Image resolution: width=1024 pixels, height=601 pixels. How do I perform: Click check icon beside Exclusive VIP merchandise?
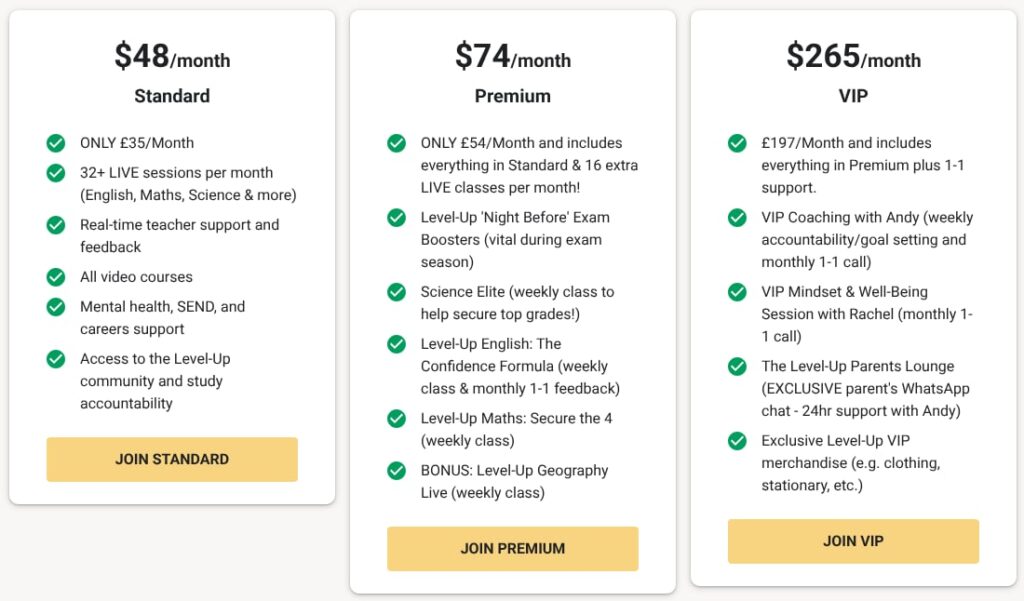(737, 441)
